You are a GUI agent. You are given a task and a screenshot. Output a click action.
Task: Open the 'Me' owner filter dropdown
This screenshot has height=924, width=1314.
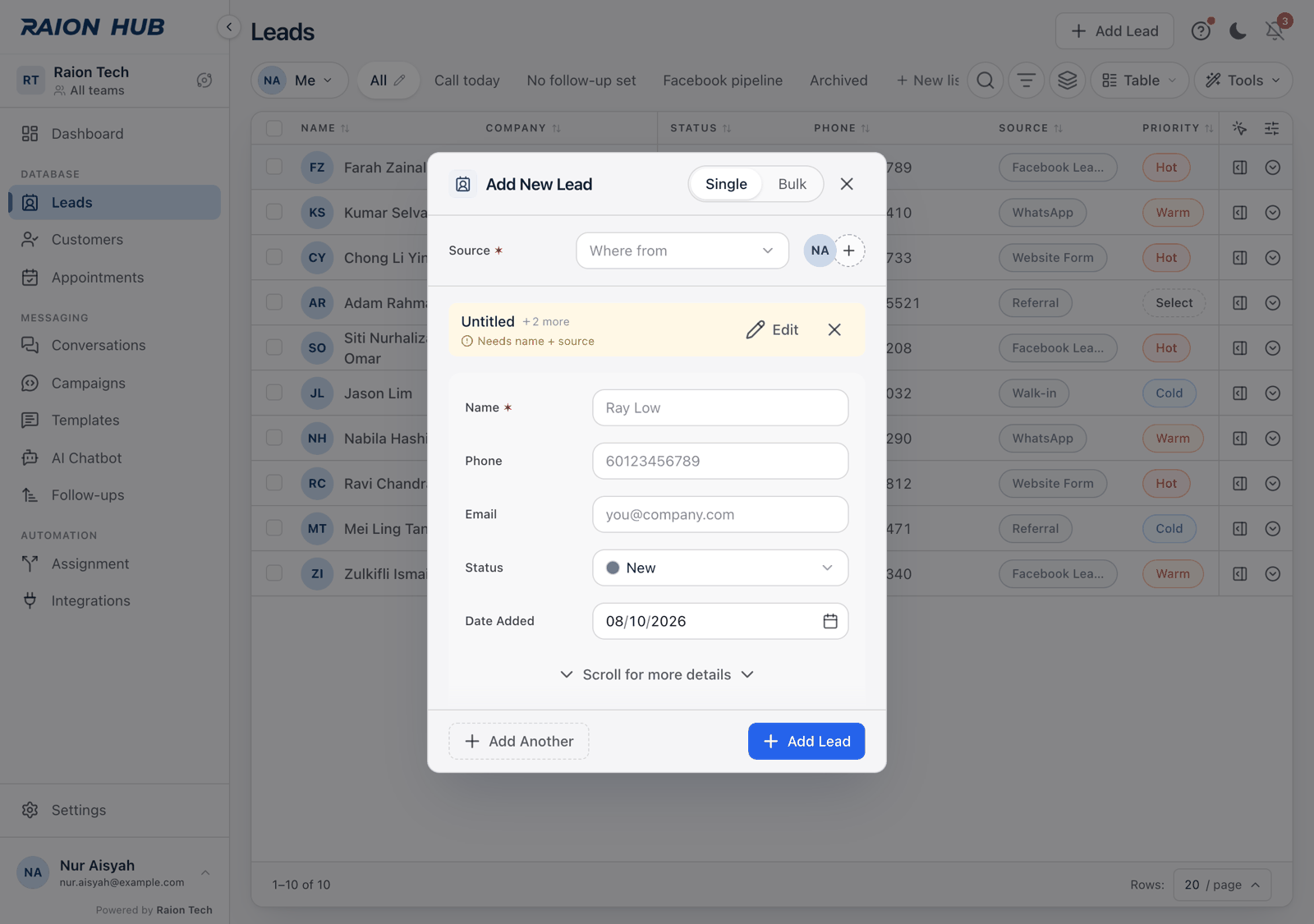[x=300, y=80]
